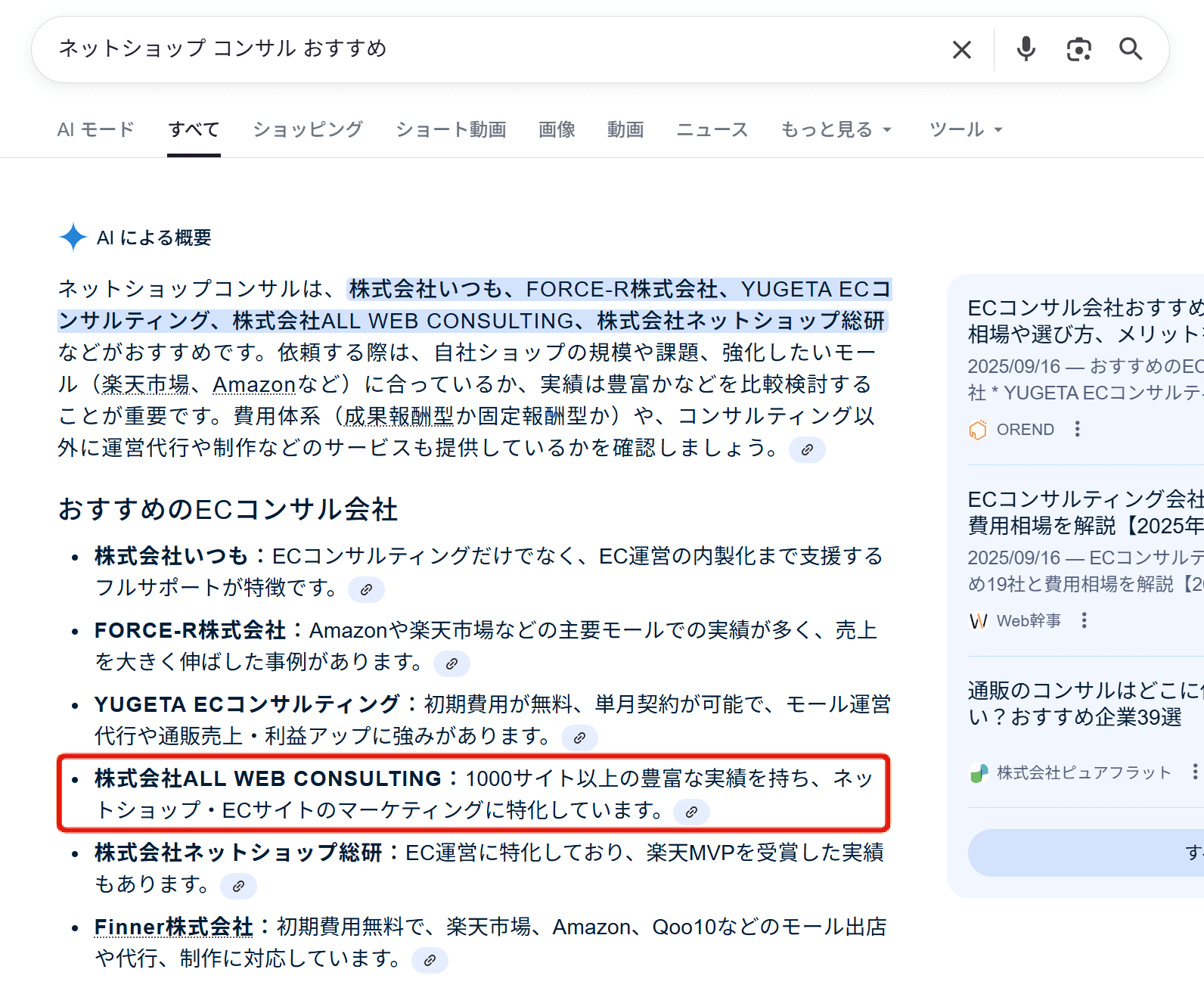
Task: Open three-dot menu next to Web幹事 source
Action: [1085, 621]
